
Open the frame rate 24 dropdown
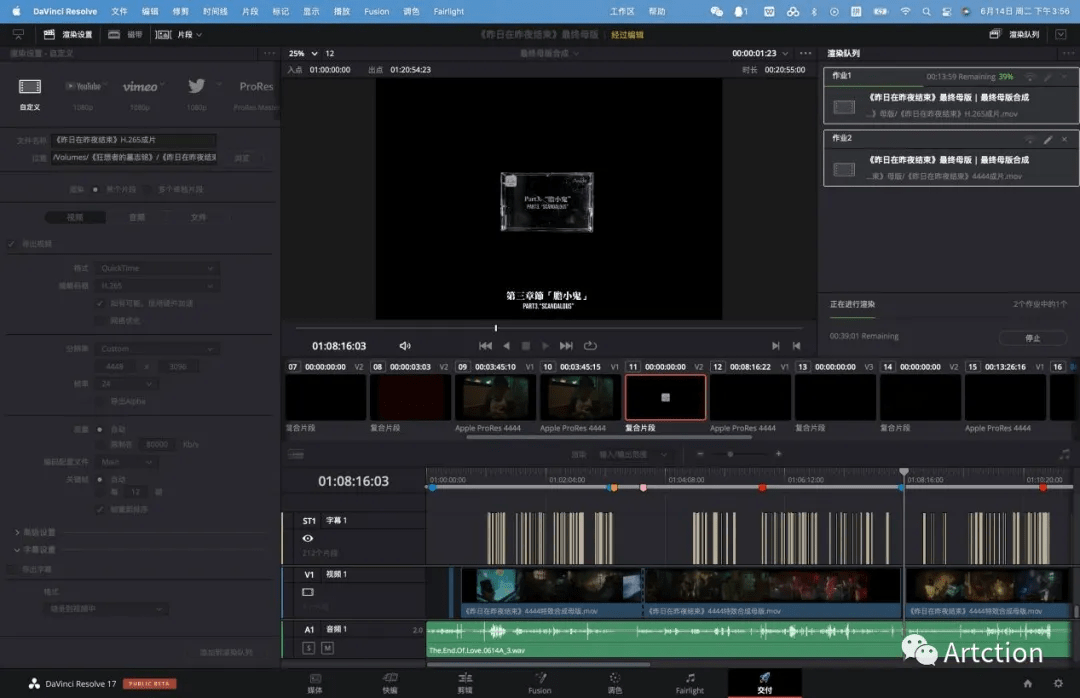pyautogui.click(x=125, y=384)
